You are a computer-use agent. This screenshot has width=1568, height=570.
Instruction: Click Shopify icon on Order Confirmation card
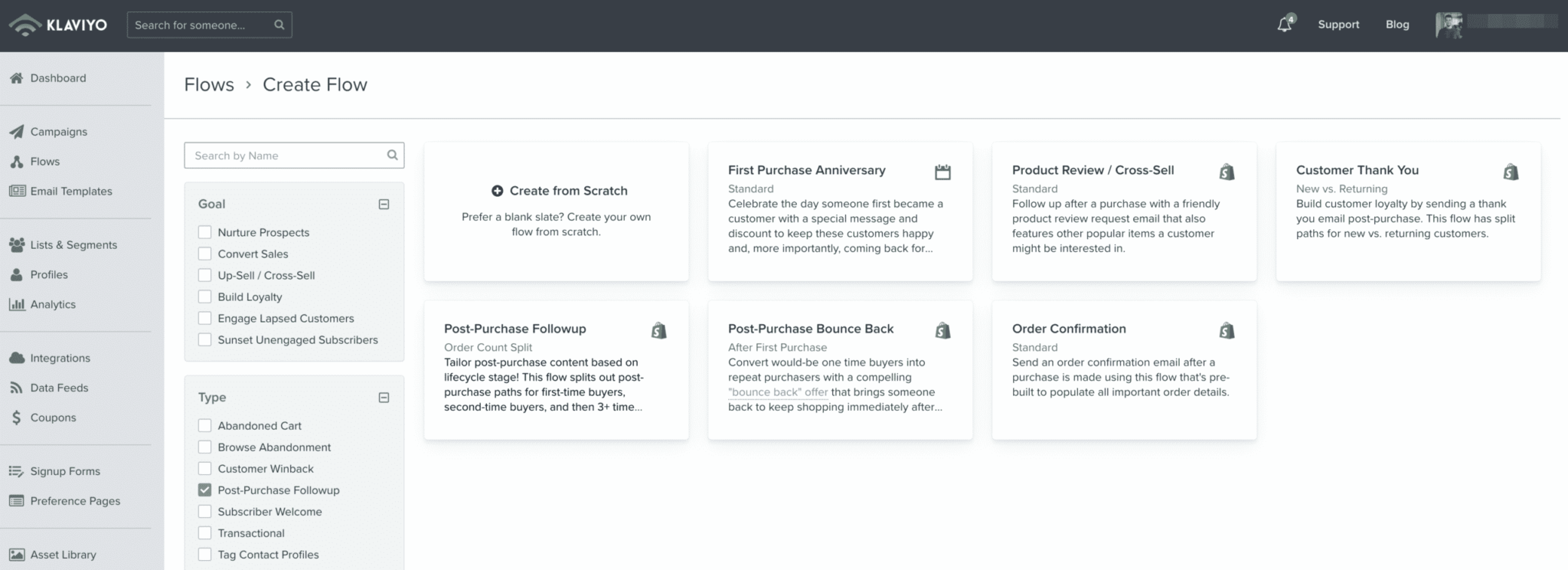(1227, 331)
